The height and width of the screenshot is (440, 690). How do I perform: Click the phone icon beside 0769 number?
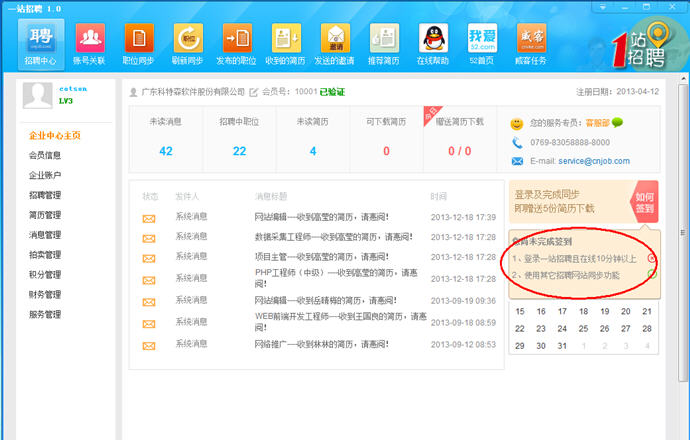click(x=517, y=143)
